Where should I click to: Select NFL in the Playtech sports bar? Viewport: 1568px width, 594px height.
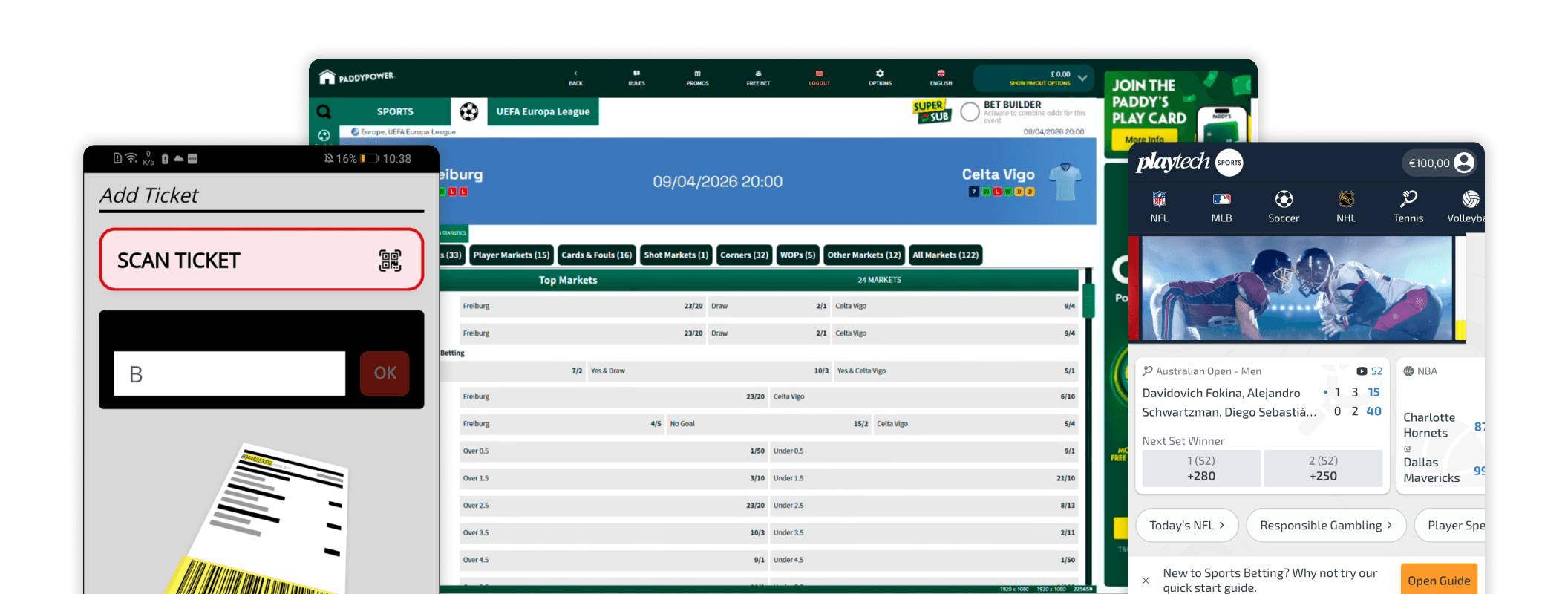click(1159, 207)
